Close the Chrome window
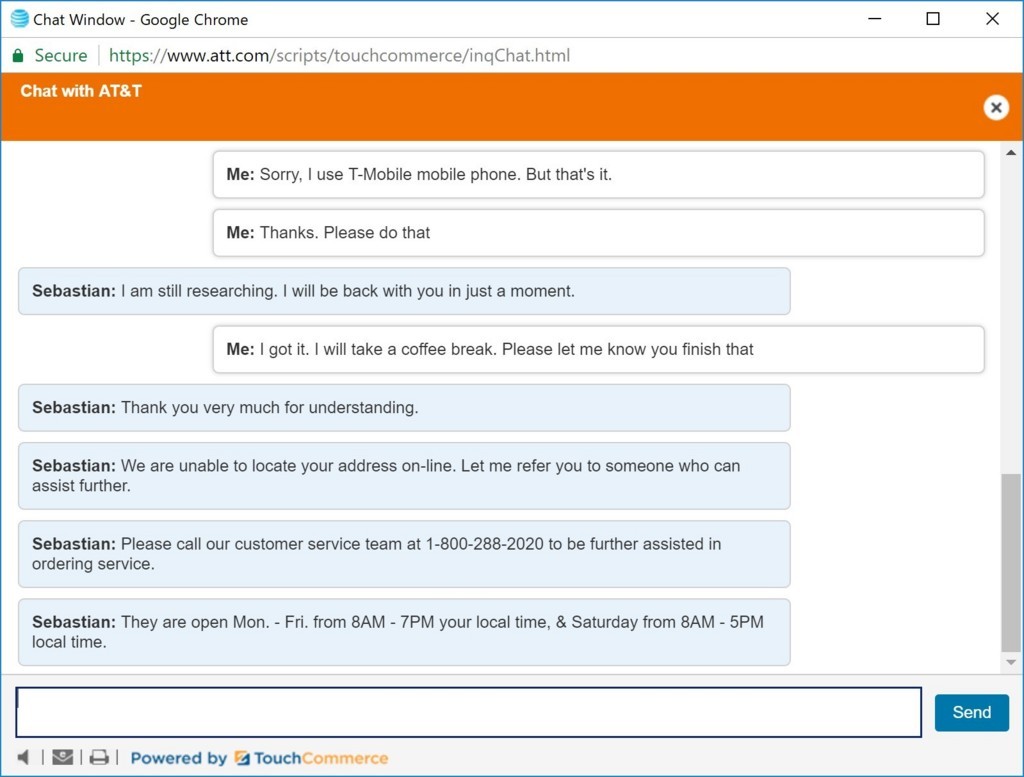 pyautogui.click(x=992, y=19)
